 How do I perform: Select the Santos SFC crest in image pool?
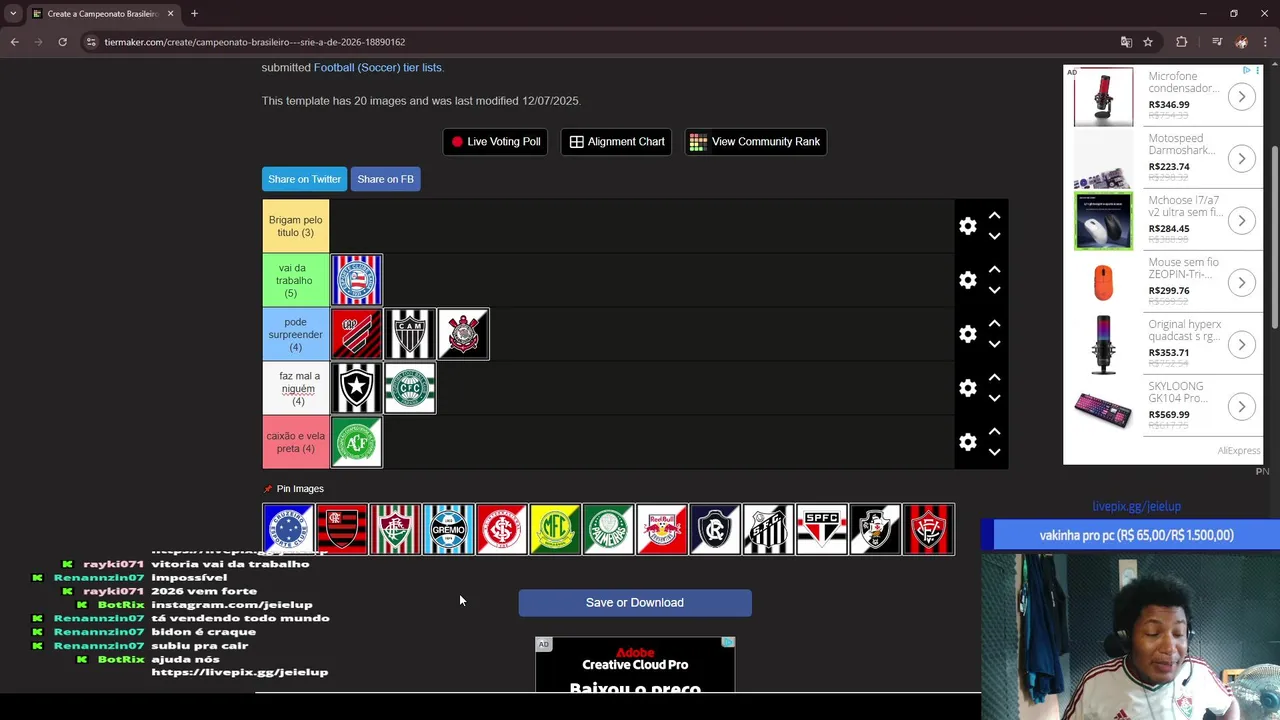(768, 529)
